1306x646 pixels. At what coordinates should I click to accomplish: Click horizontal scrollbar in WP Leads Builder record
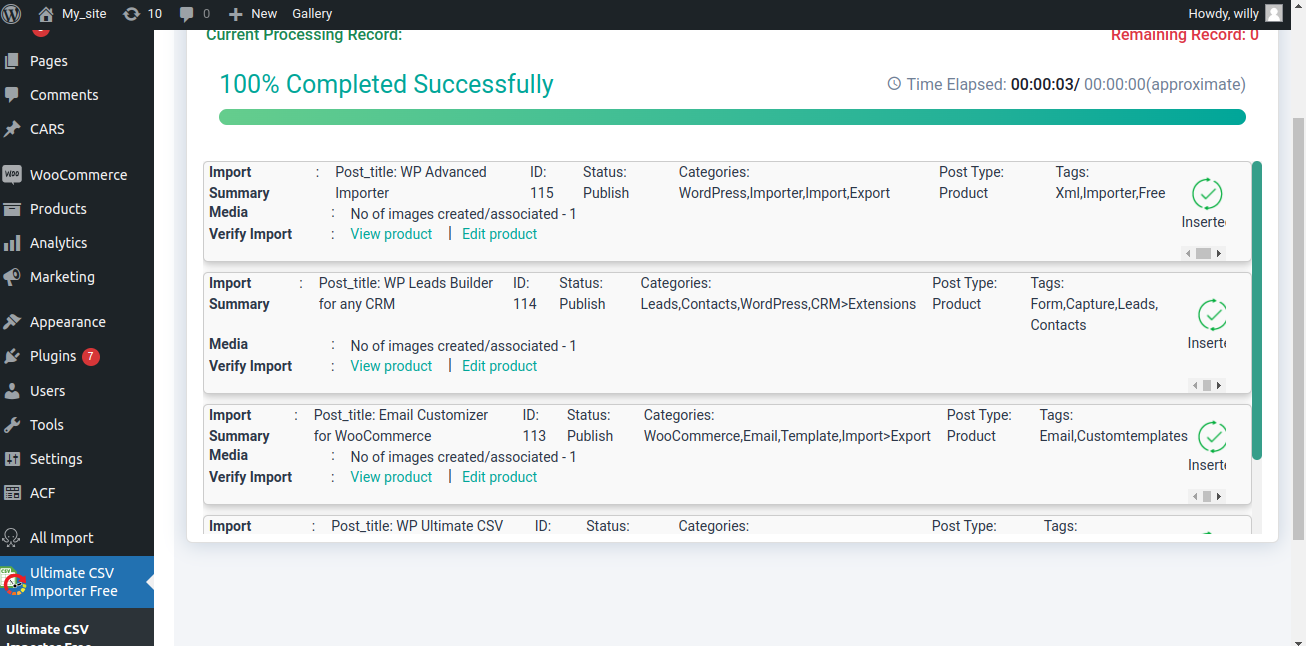coord(1207,386)
